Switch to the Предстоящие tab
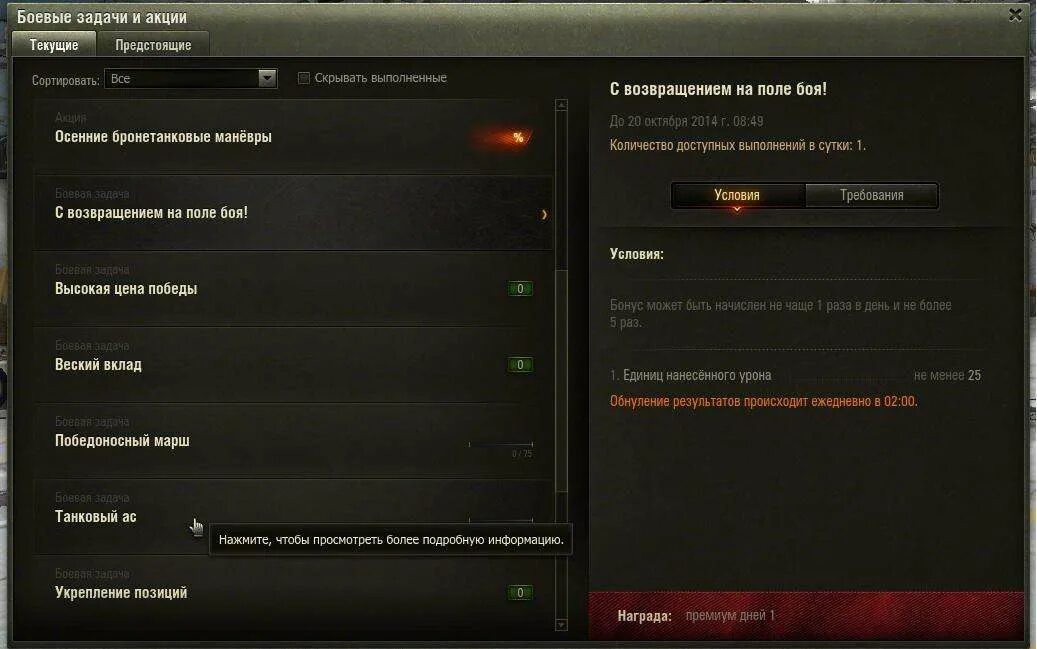Screen dimensions: 1037x649 coord(153,45)
